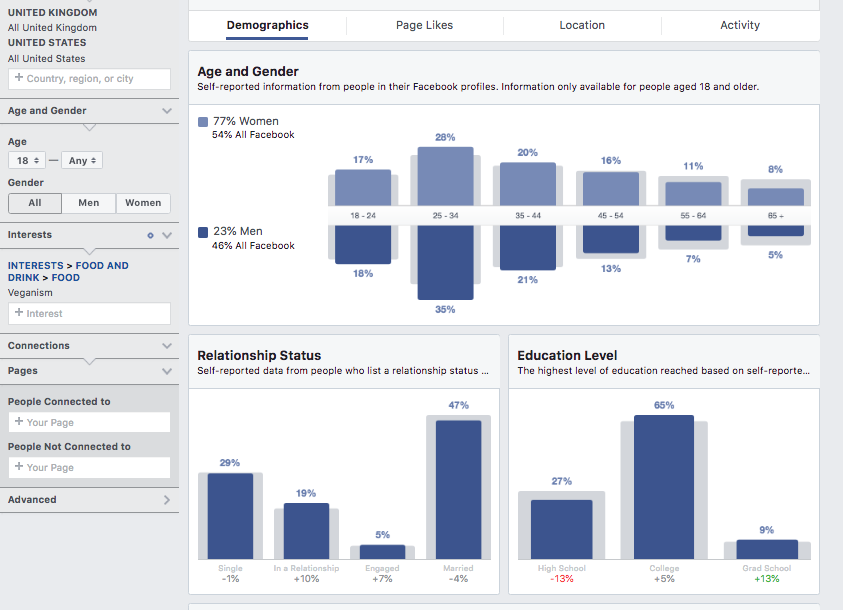This screenshot has height=610, width=843.
Task: Click the Grad School education bar
Action: pos(767,549)
